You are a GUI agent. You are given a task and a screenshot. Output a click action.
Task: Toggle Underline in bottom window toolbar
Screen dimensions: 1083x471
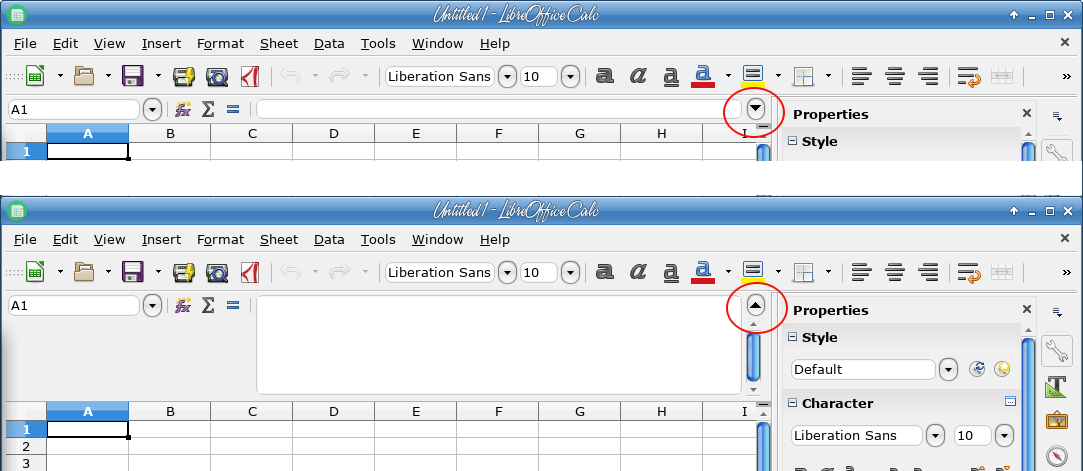671,273
